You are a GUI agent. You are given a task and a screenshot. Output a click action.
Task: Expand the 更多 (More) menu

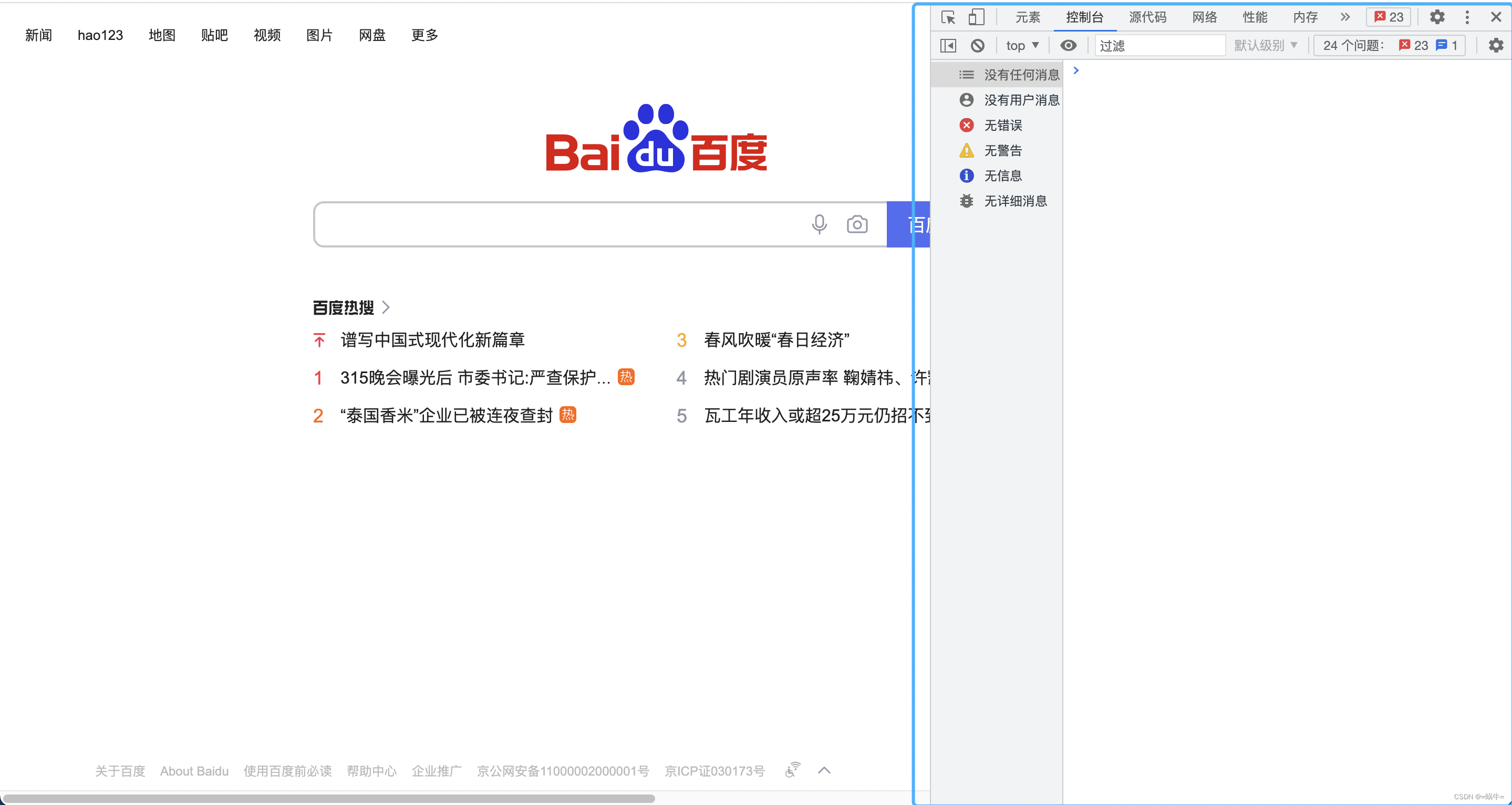424,35
